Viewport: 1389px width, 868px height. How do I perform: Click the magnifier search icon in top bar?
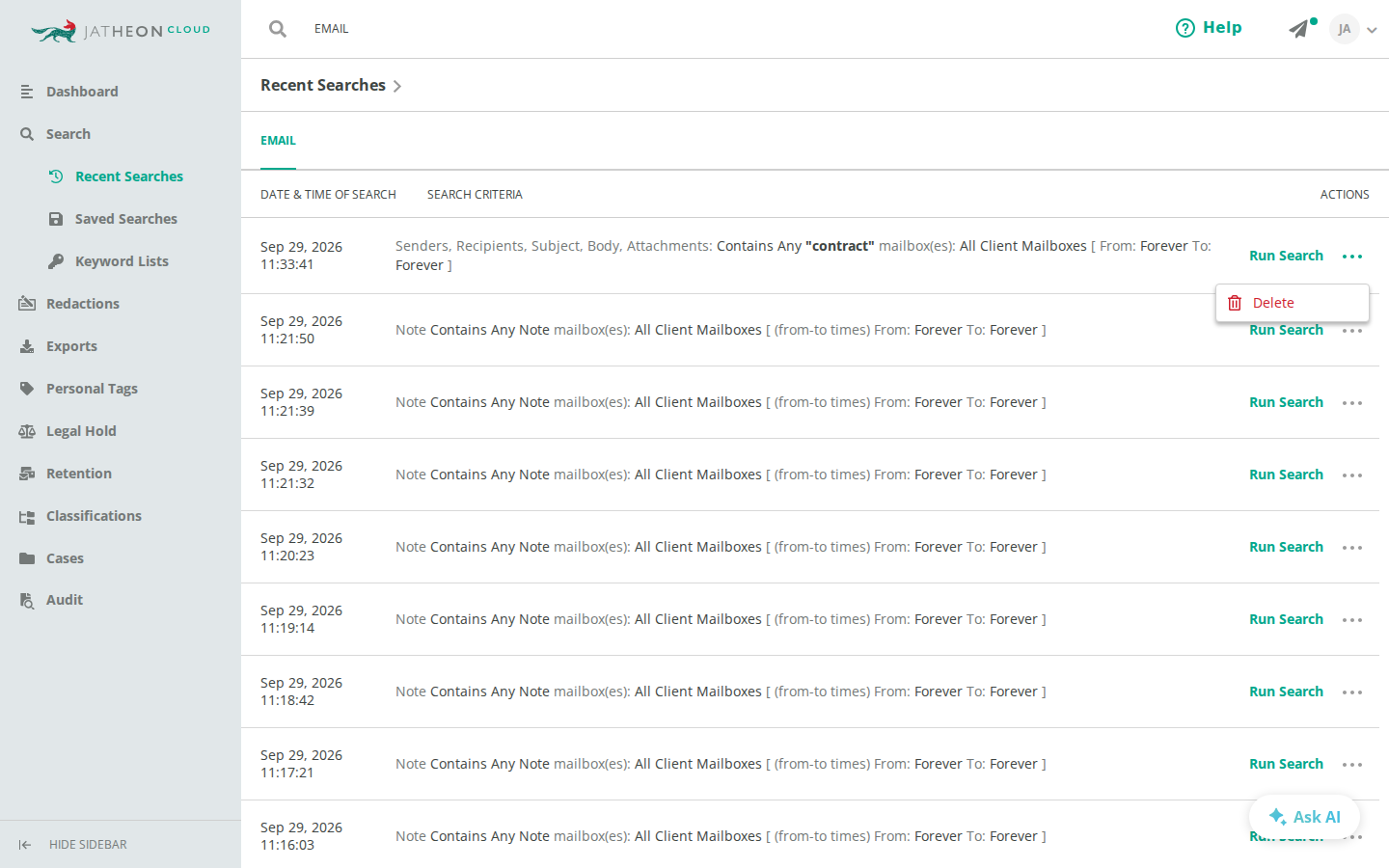point(278,29)
